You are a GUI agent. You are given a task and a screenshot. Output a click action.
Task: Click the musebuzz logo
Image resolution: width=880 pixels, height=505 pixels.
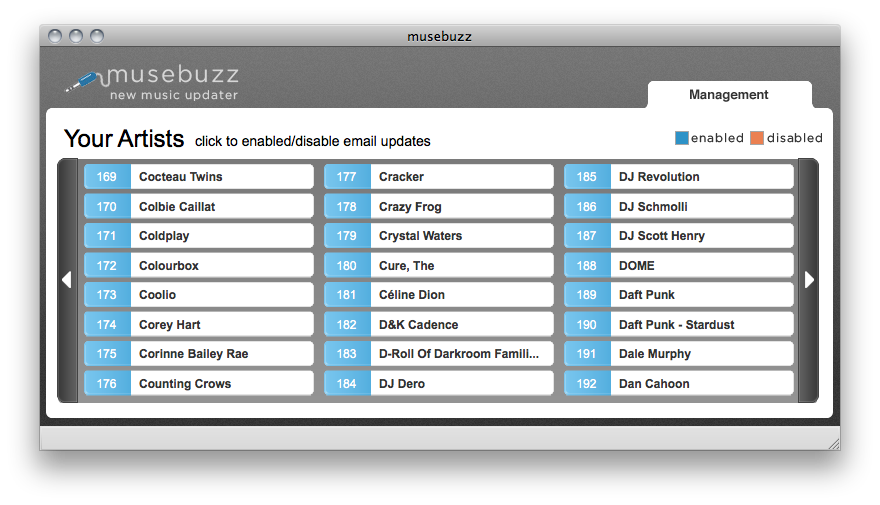[x=152, y=82]
